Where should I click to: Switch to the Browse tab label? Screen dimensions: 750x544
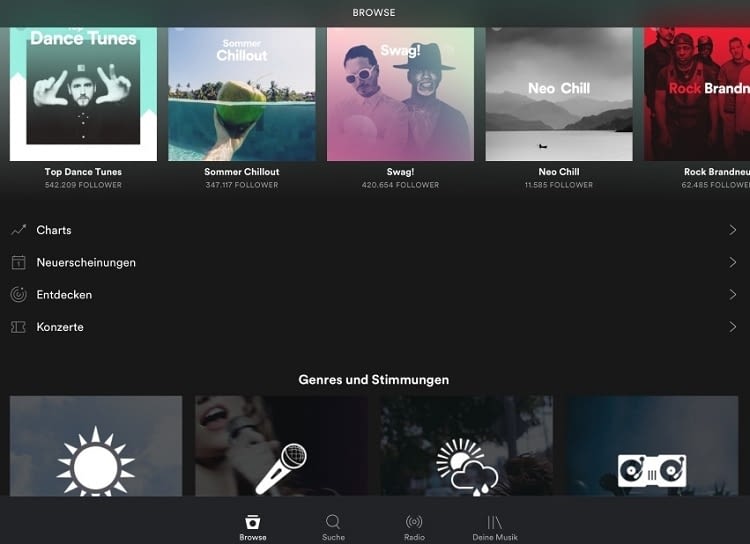coord(253,537)
